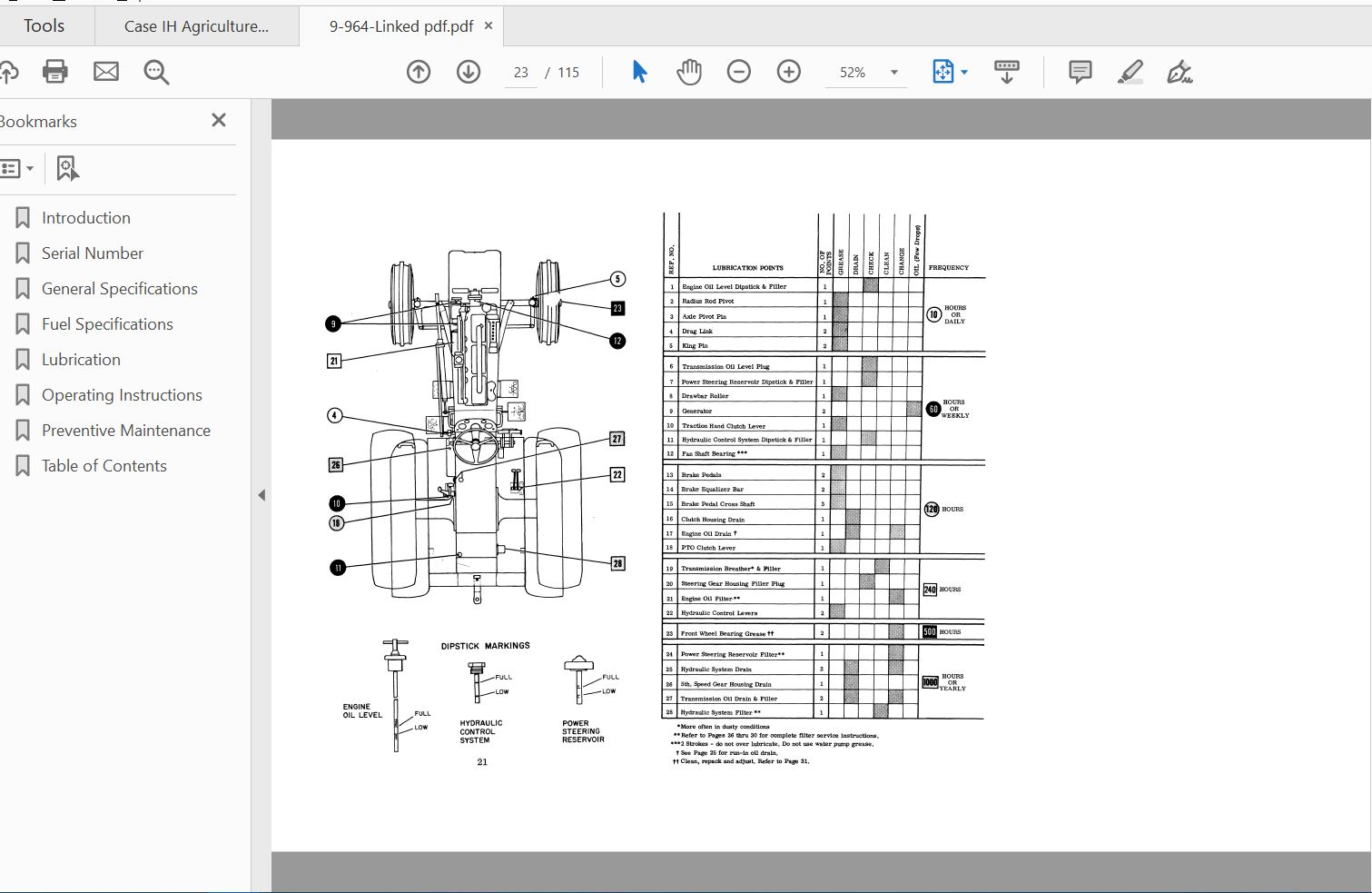
Task: Open the sign document pen tool
Action: pyautogui.click(x=1180, y=72)
